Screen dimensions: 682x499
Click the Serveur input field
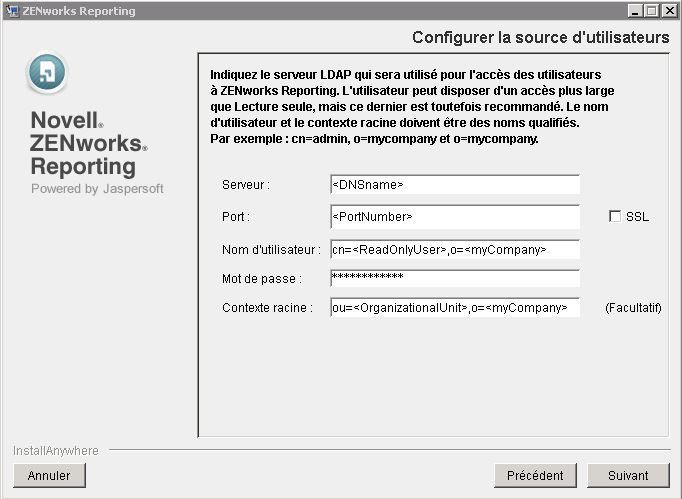pyautogui.click(x=454, y=184)
